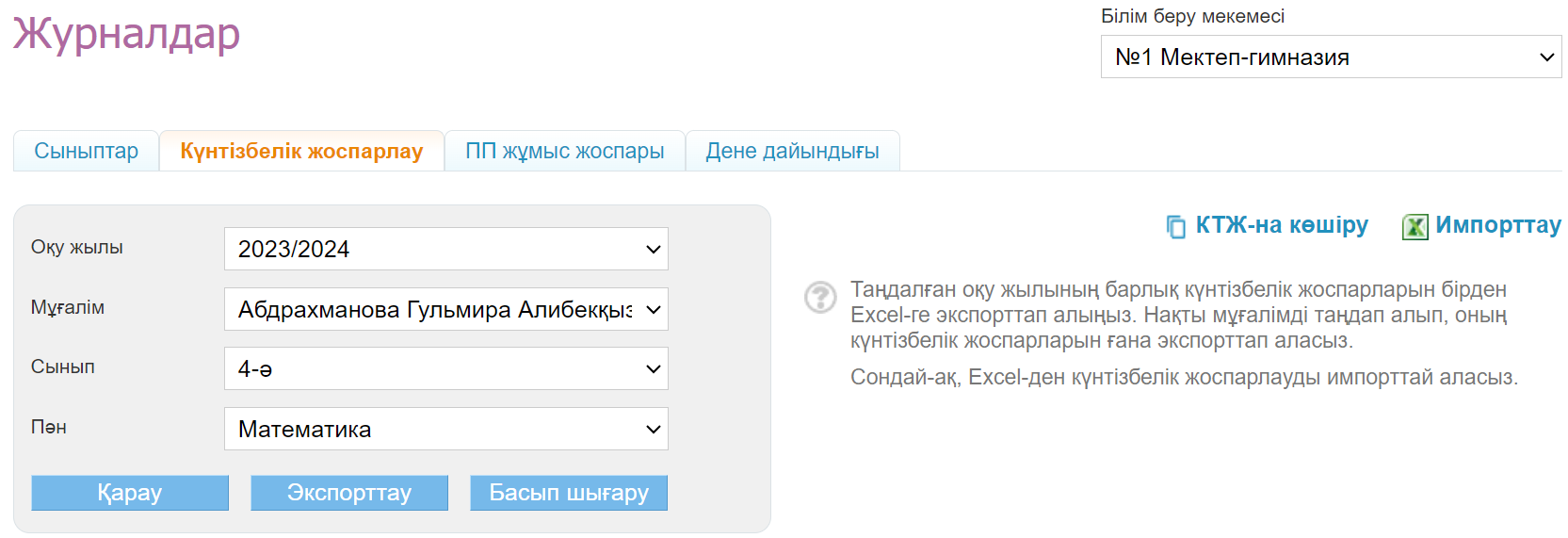
Task: Select the Күнтізбелік жоспарлау tab
Action: pyautogui.click(x=301, y=151)
